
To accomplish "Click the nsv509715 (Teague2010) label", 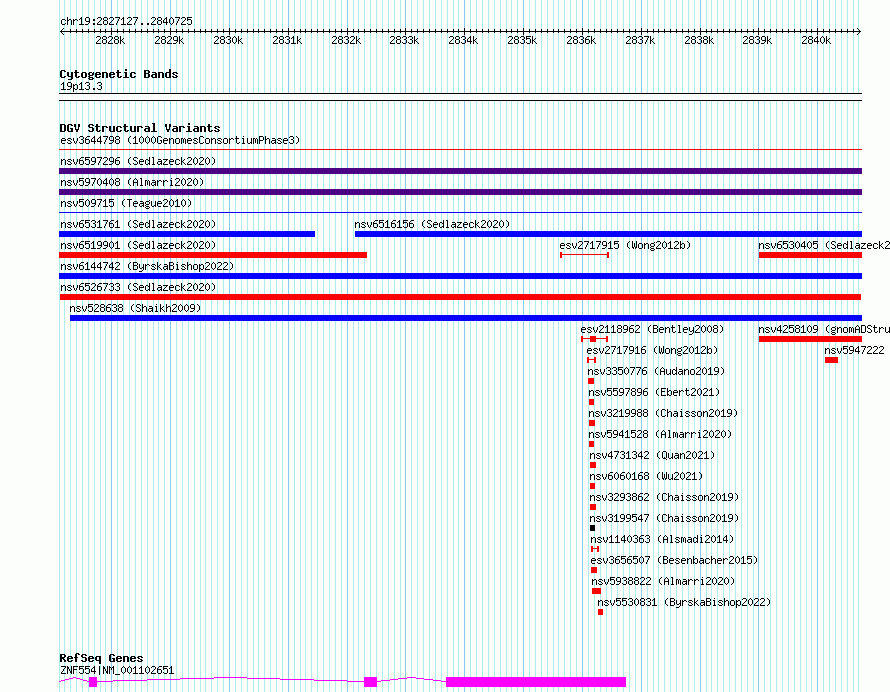I will coord(126,203).
